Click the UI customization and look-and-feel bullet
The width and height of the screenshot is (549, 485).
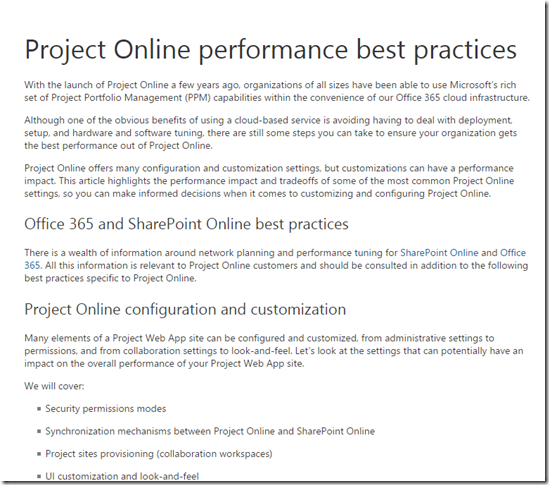coord(122,476)
